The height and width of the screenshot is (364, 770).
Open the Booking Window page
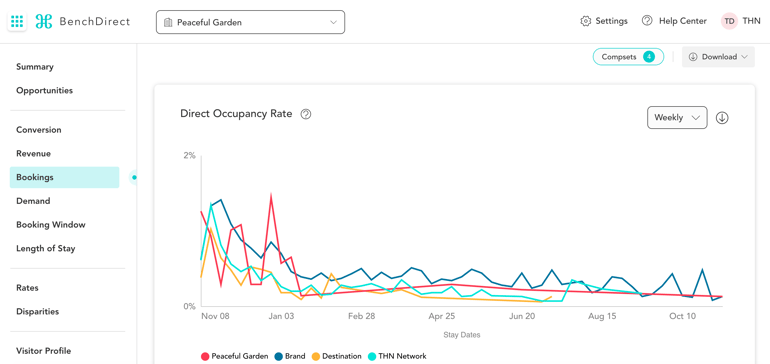pyautogui.click(x=51, y=225)
